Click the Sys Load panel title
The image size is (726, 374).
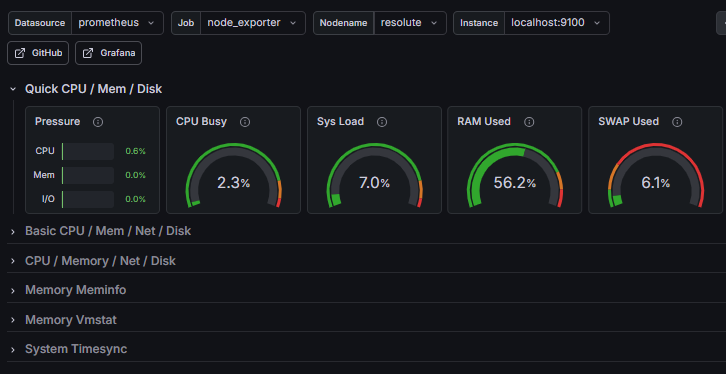pos(340,122)
